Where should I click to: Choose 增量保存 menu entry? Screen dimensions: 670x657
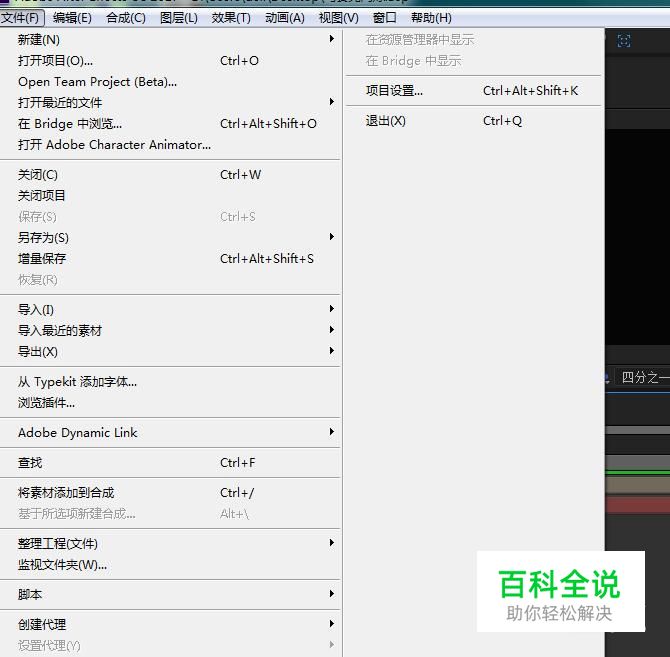[x=170, y=258]
